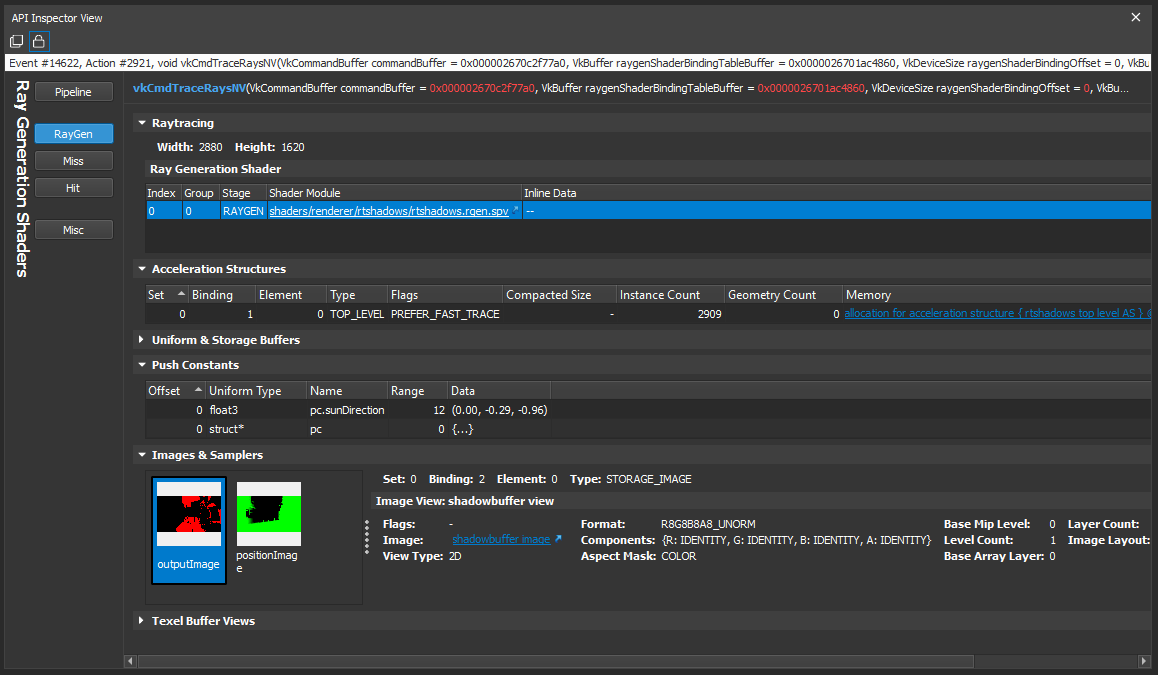Click the Index column header

click(x=163, y=193)
